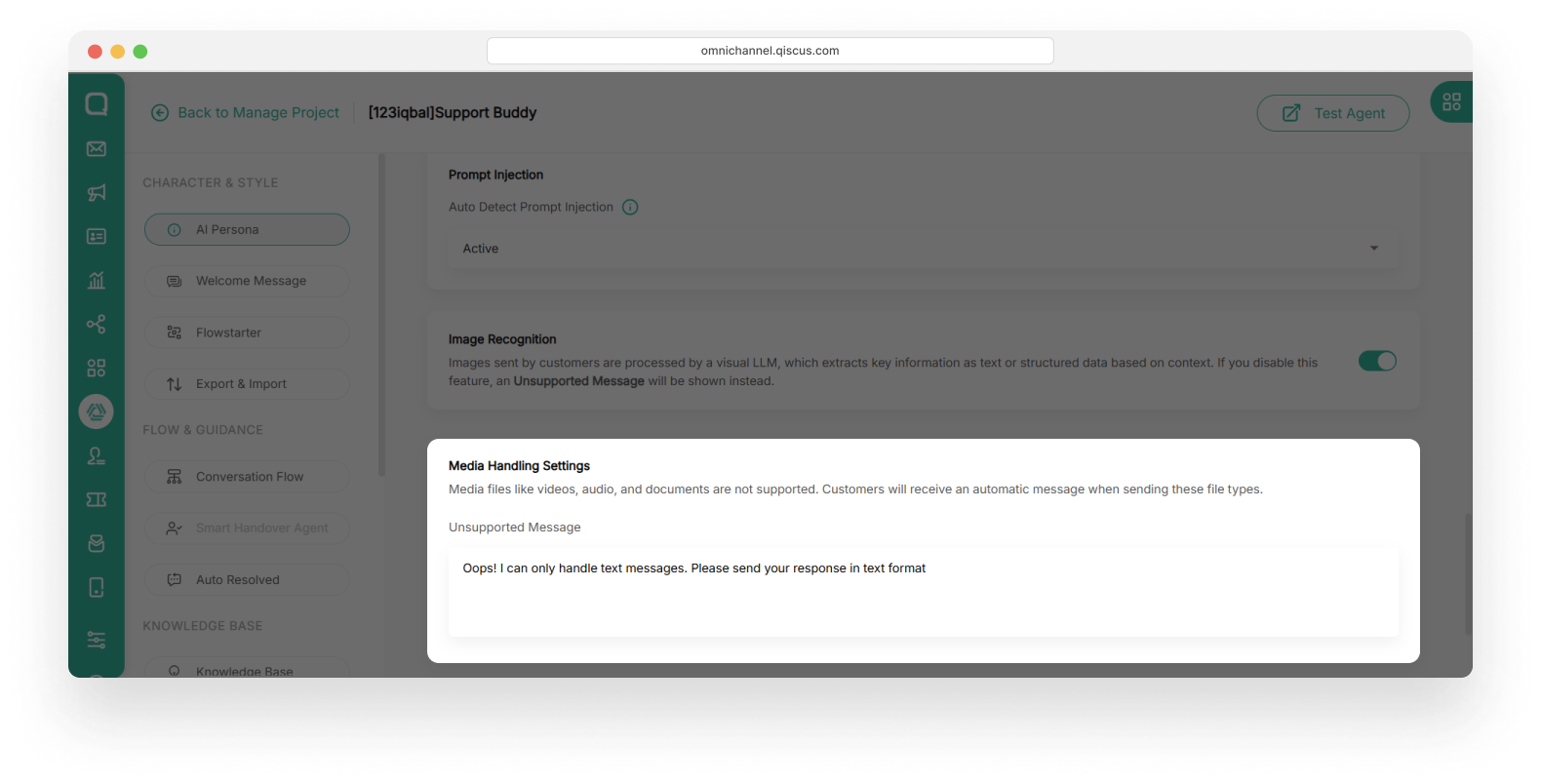Open the storage box icon in sidebar
This screenshot has height=784, width=1541.
click(97, 543)
